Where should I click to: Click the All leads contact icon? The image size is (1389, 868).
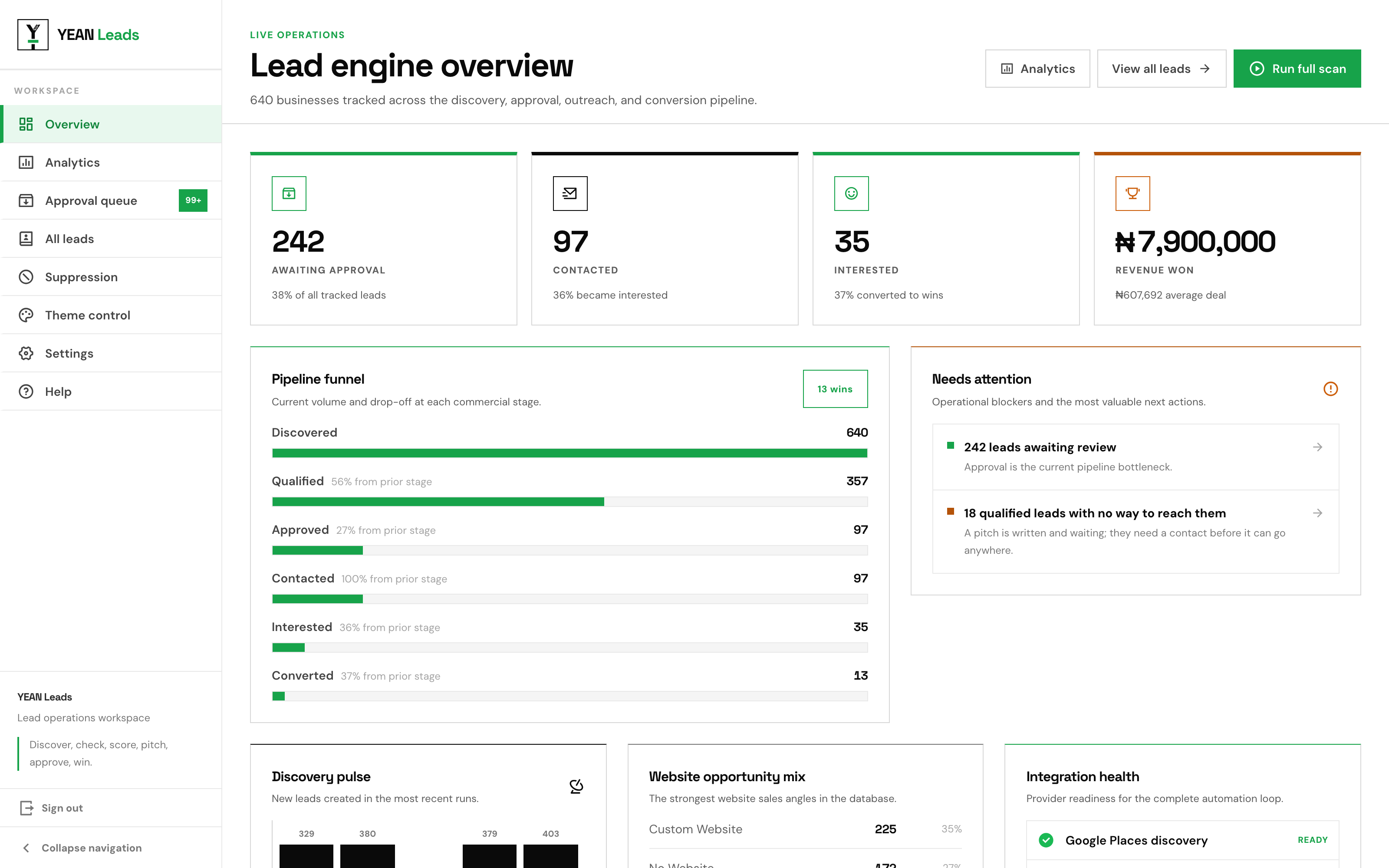tap(26, 239)
